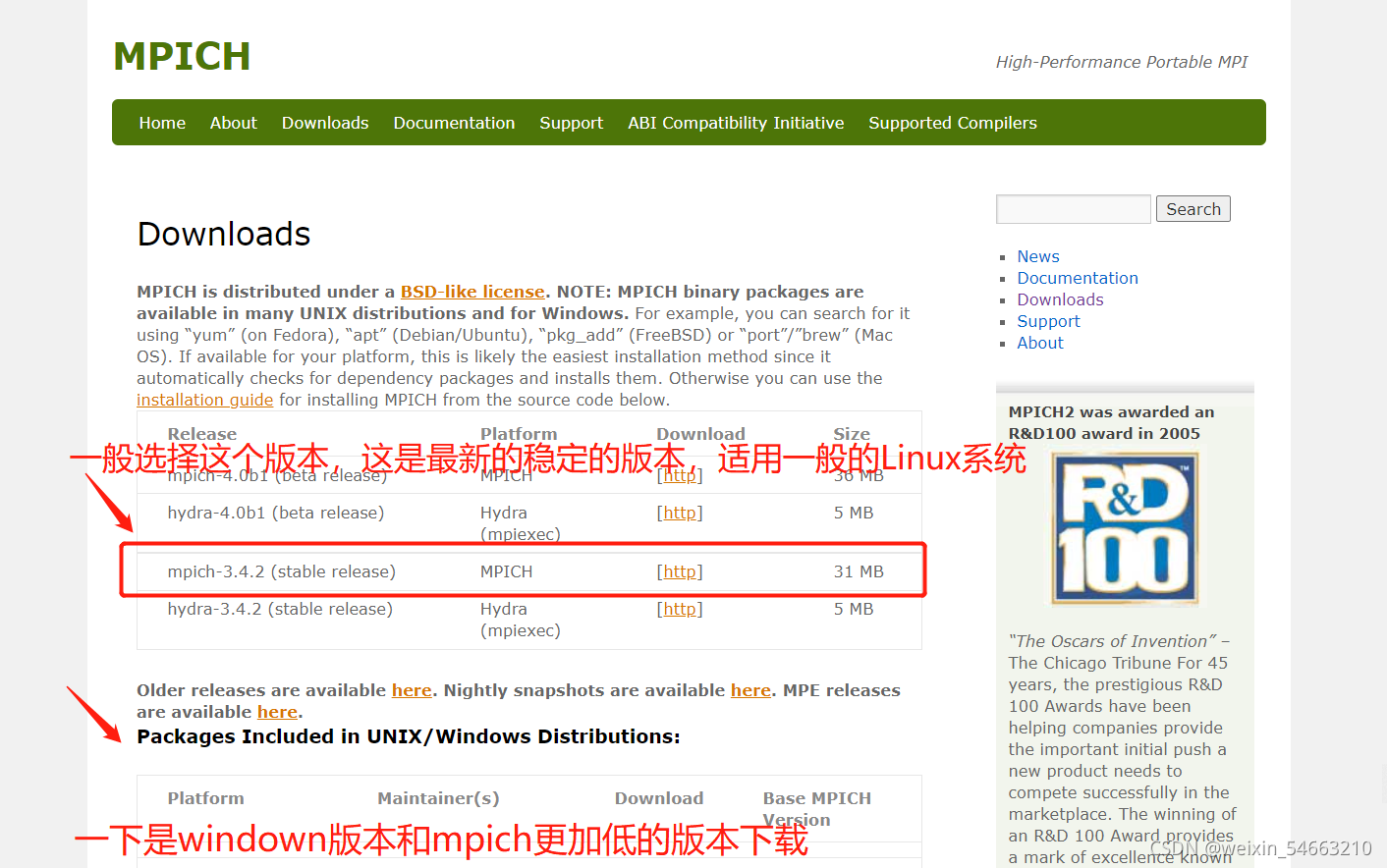Click 'Packages Included in UNIX/Windows Distributions:' heading
The width and height of the screenshot is (1387, 868).
(409, 736)
